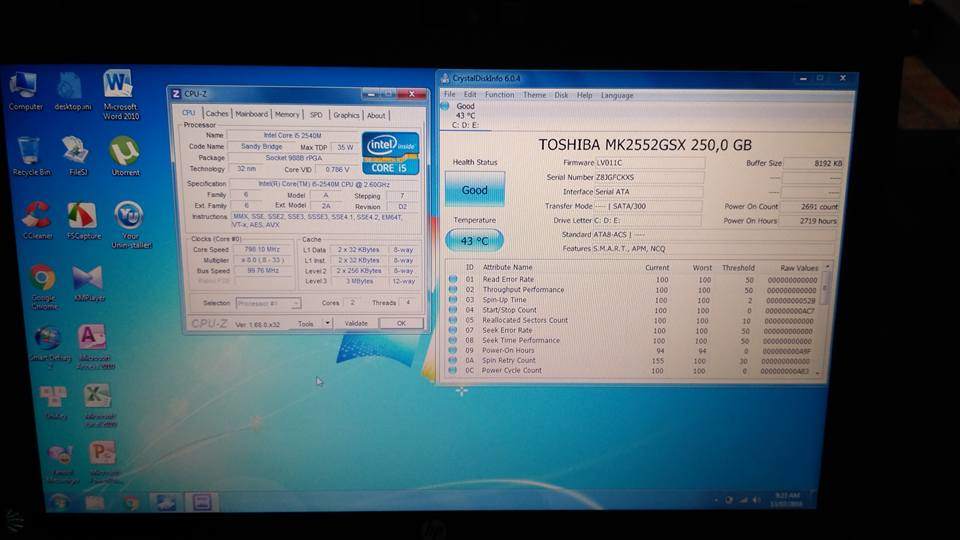This screenshot has height=540, width=960.
Task: Select the Power-On Hours attribute row
Action: [x=637, y=351]
